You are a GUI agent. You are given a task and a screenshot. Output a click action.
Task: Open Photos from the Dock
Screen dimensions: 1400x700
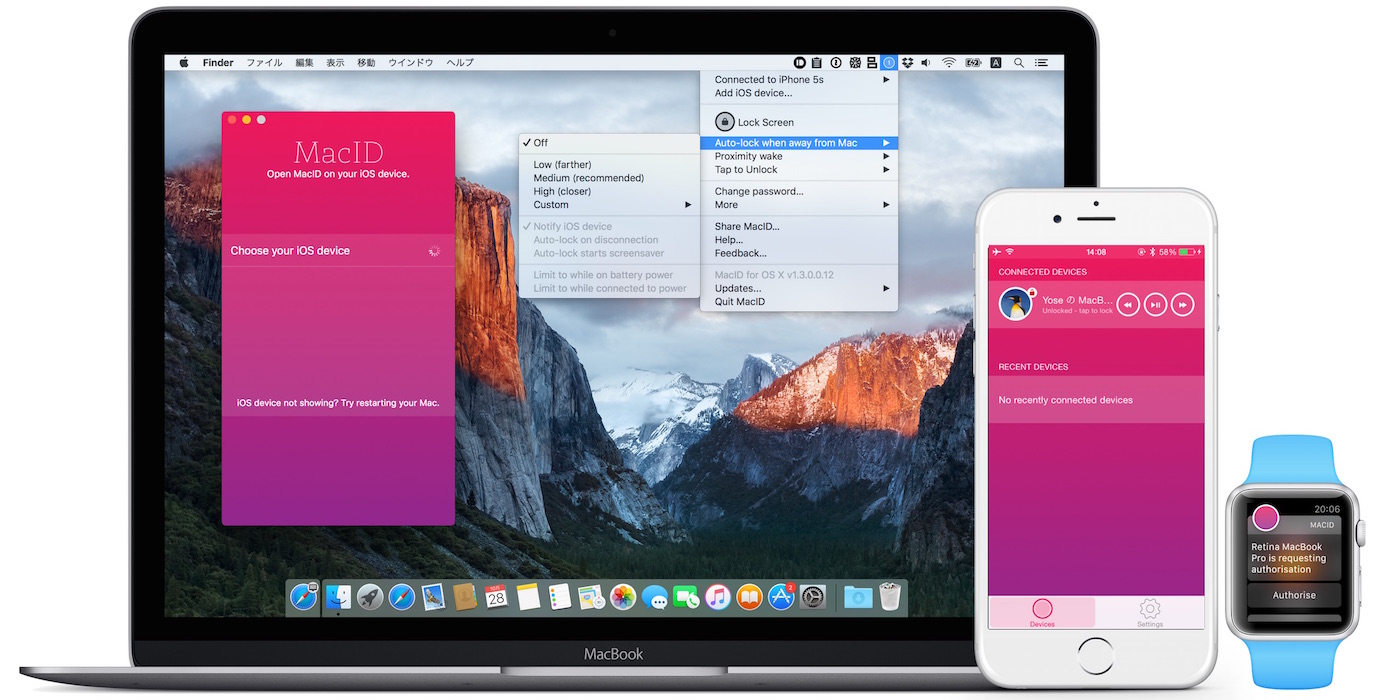623,597
